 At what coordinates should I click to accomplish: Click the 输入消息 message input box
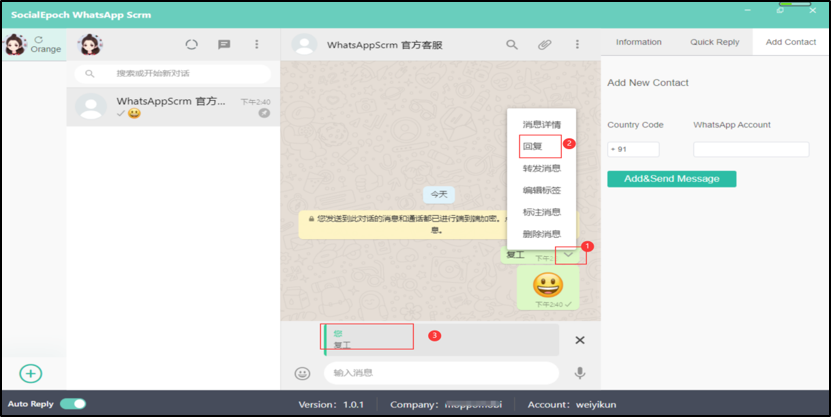coord(441,373)
